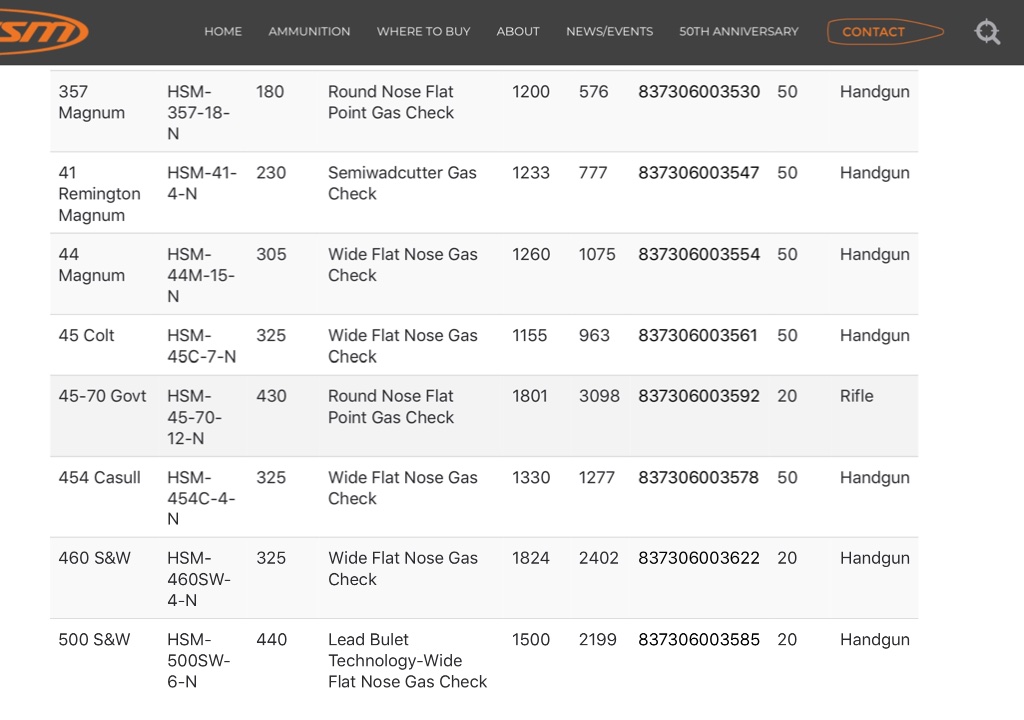
Task: Click bullet weight 440
Action: [271, 640]
